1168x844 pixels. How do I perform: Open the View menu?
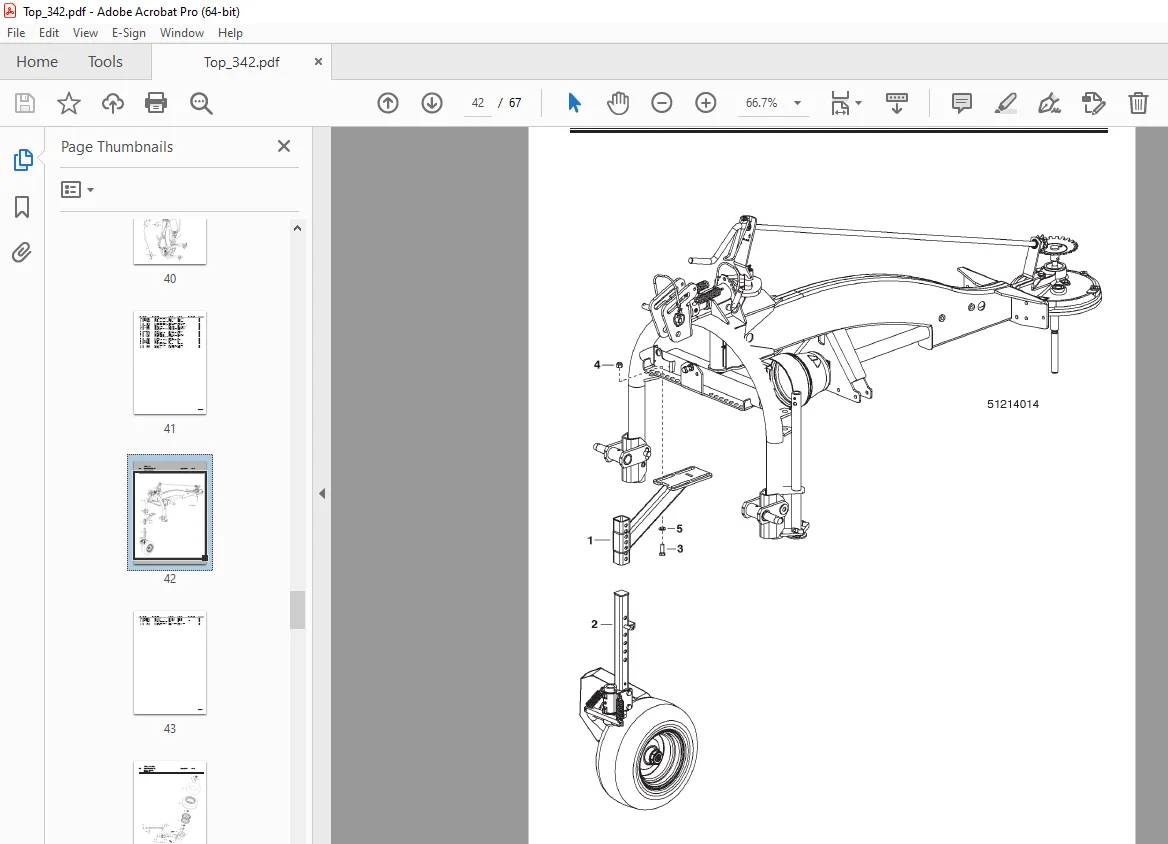coord(85,33)
